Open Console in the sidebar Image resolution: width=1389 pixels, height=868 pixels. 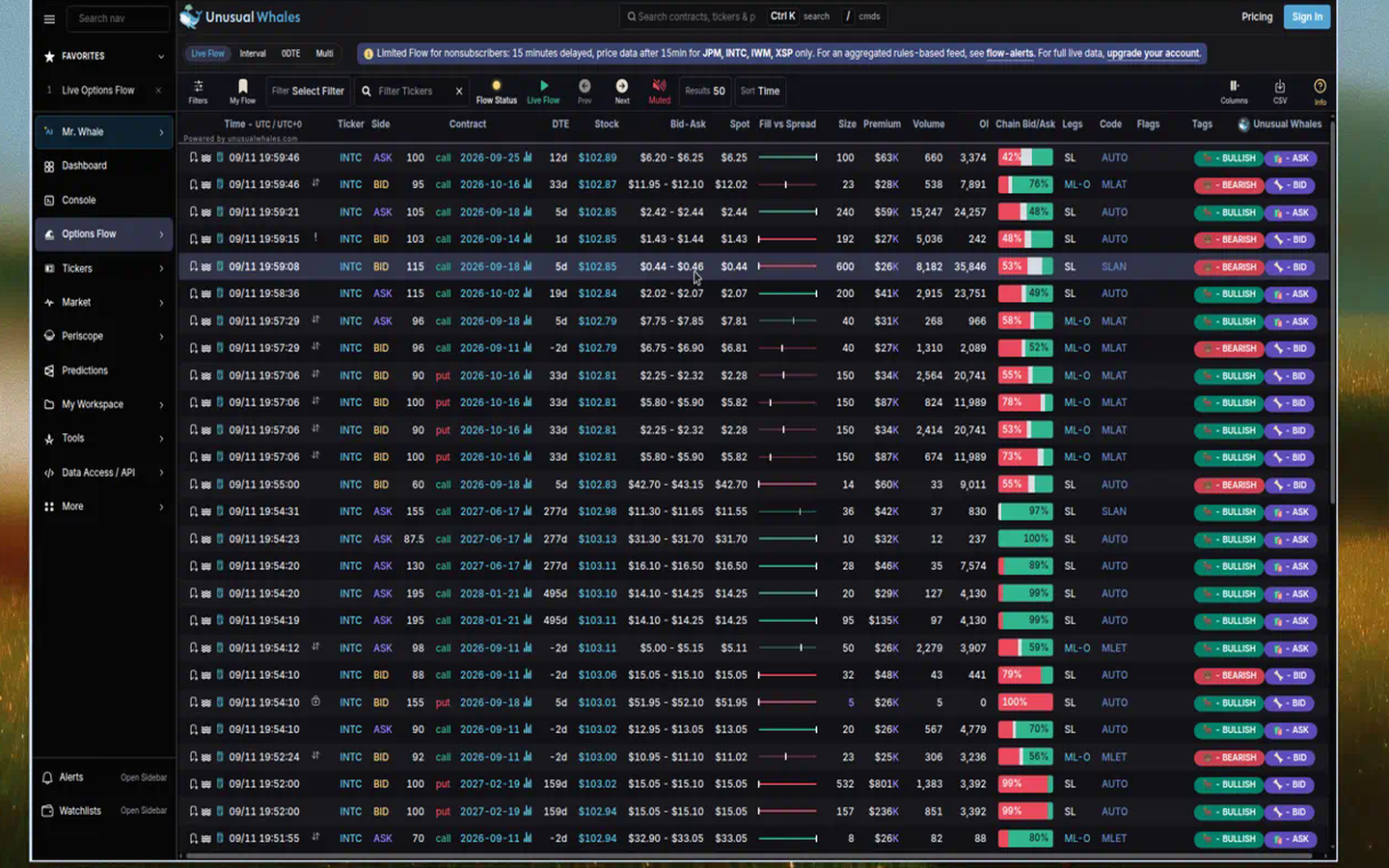pyautogui.click(x=104, y=200)
